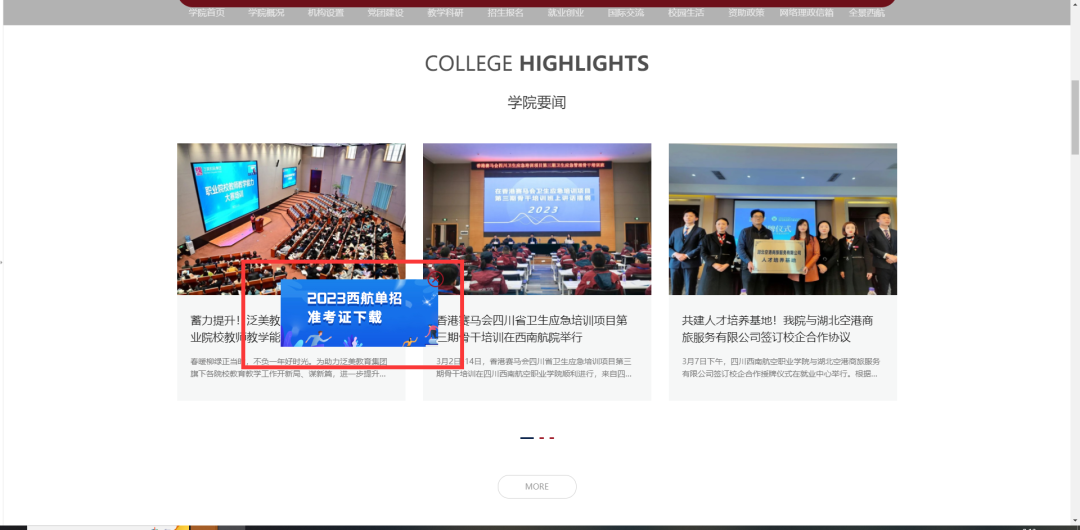Open headline 蓄力提升！泛美教育 article
1080x530 pixels.
(x=236, y=329)
